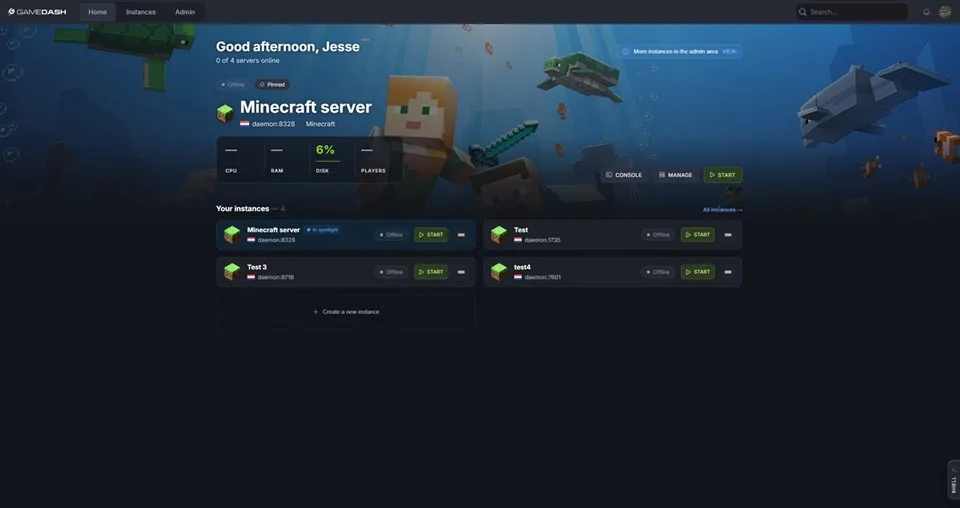Click the Offline badge in Test row
Screen dimensions: 960x508
click(658, 234)
